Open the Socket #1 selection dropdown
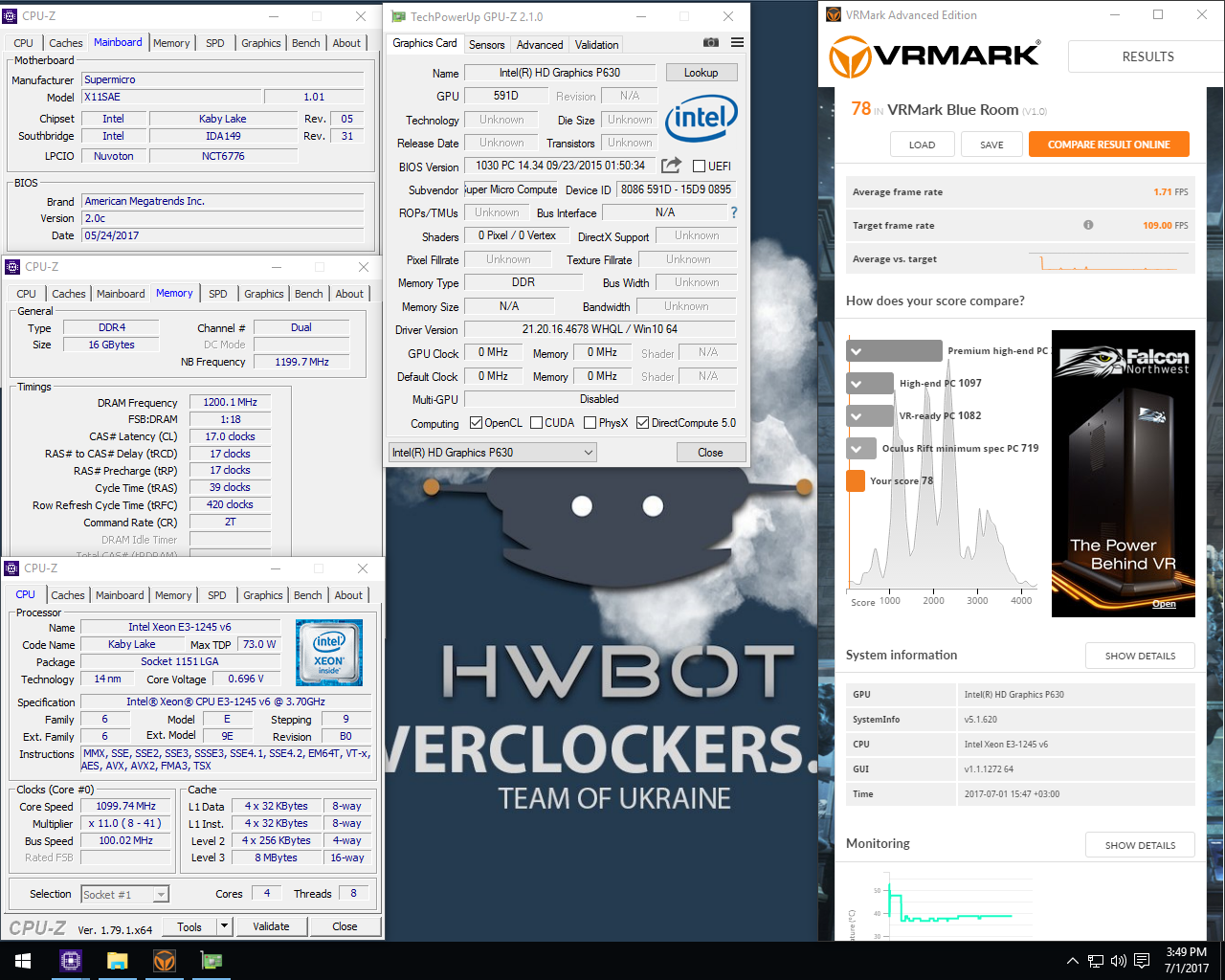1225x980 pixels. tap(125, 894)
